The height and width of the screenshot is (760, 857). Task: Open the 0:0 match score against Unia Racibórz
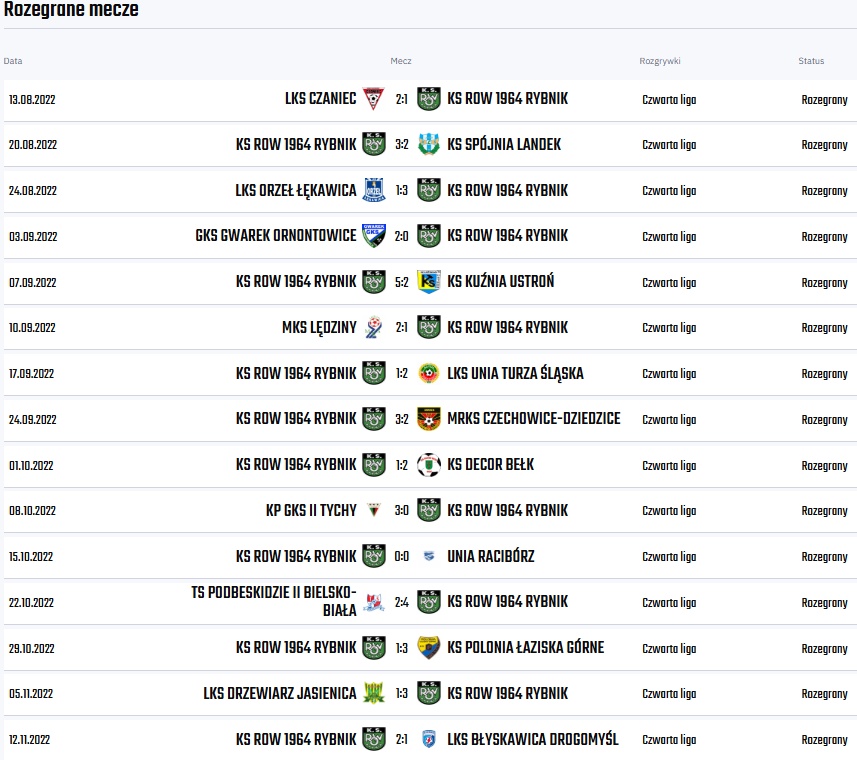[x=401, y=556]
